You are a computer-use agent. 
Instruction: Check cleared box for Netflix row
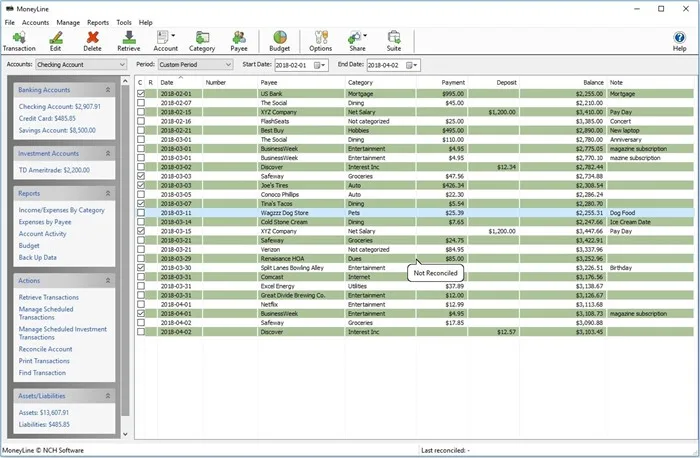141,304
